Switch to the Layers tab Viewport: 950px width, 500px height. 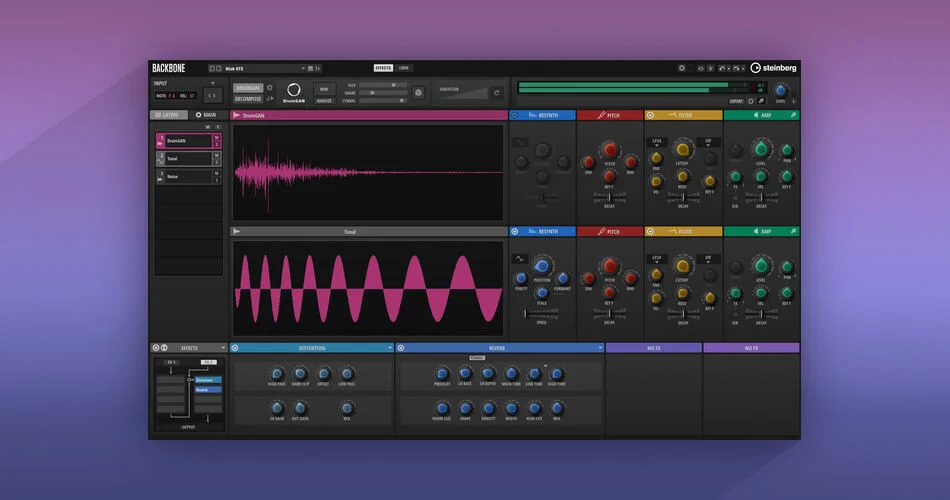coord(169,115)
